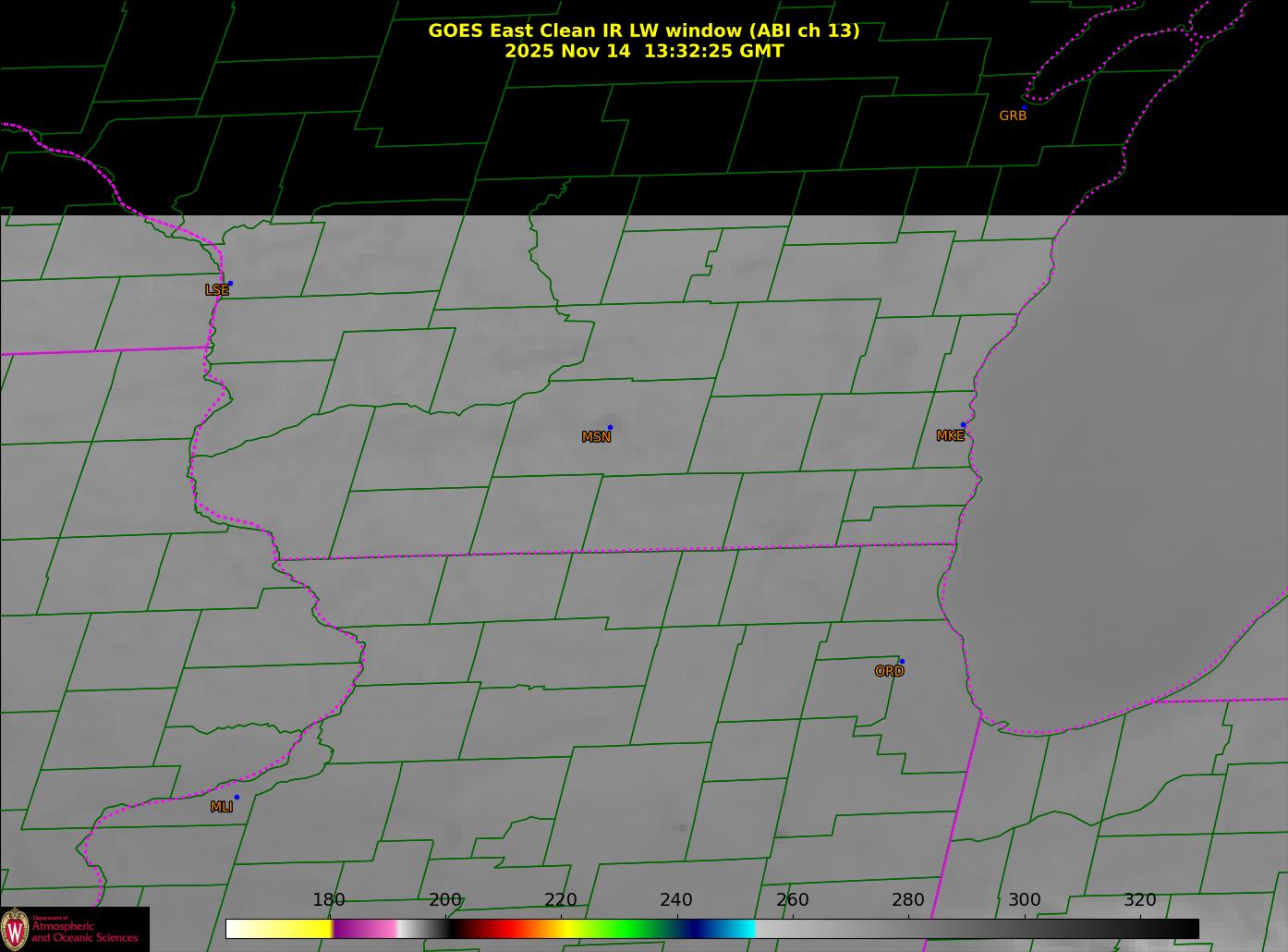Select the MLI station label
Viewport: 1288px width, 952px height.
[222, 807]
